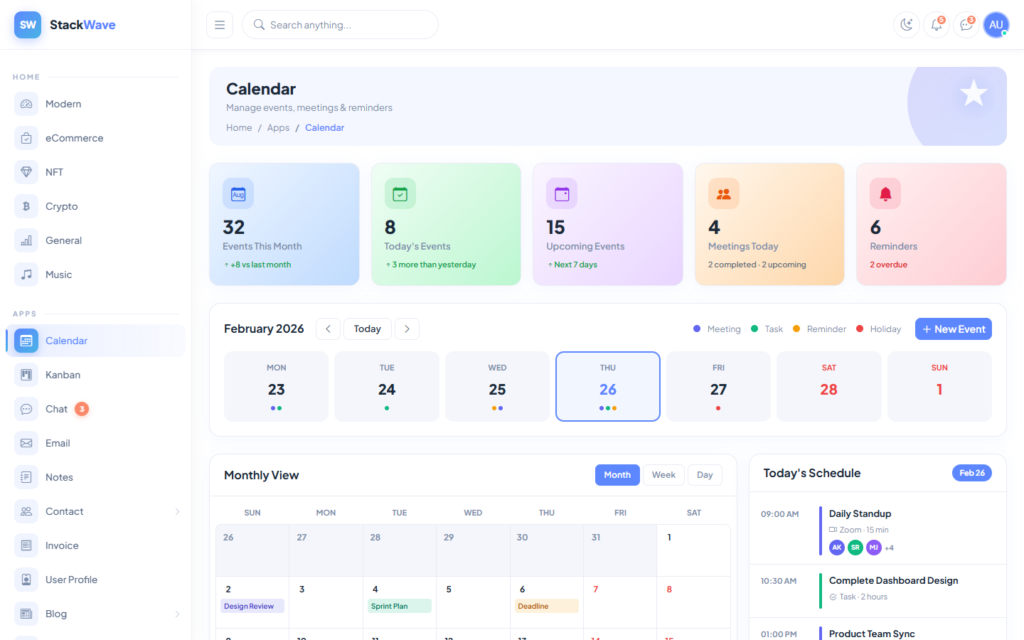This screenshot has height=640, width=1024.
Task: Toggle dark mode with the moon icon
Action: [906, 25]
